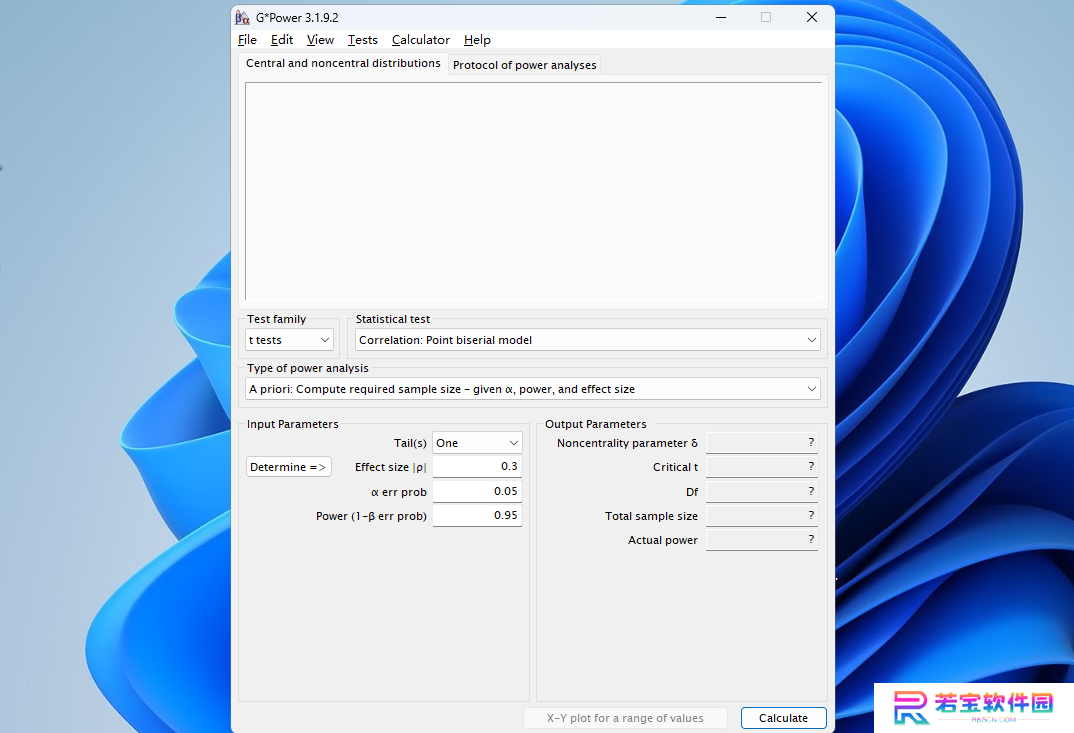Click the Power (1-β err prob) field

(x=477, y=515)
